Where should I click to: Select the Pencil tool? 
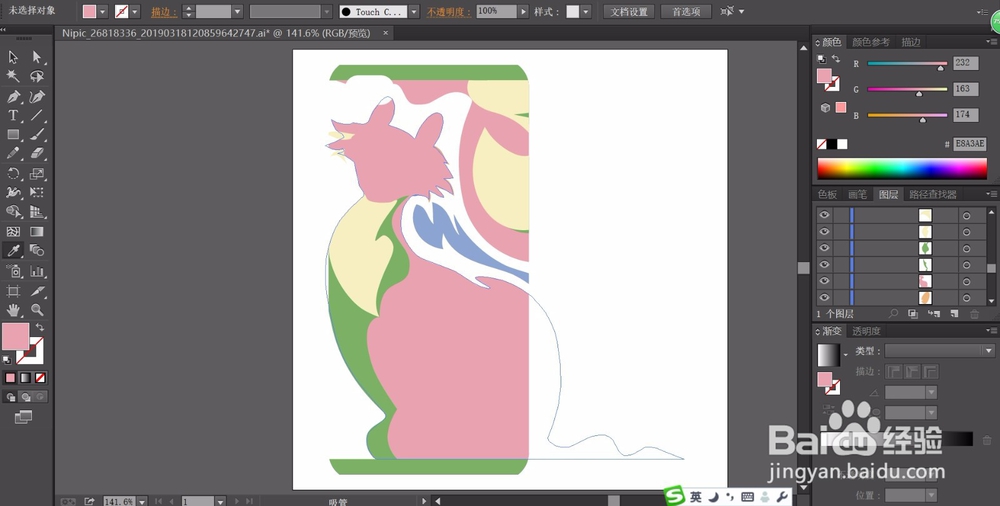tap(13, 154)
